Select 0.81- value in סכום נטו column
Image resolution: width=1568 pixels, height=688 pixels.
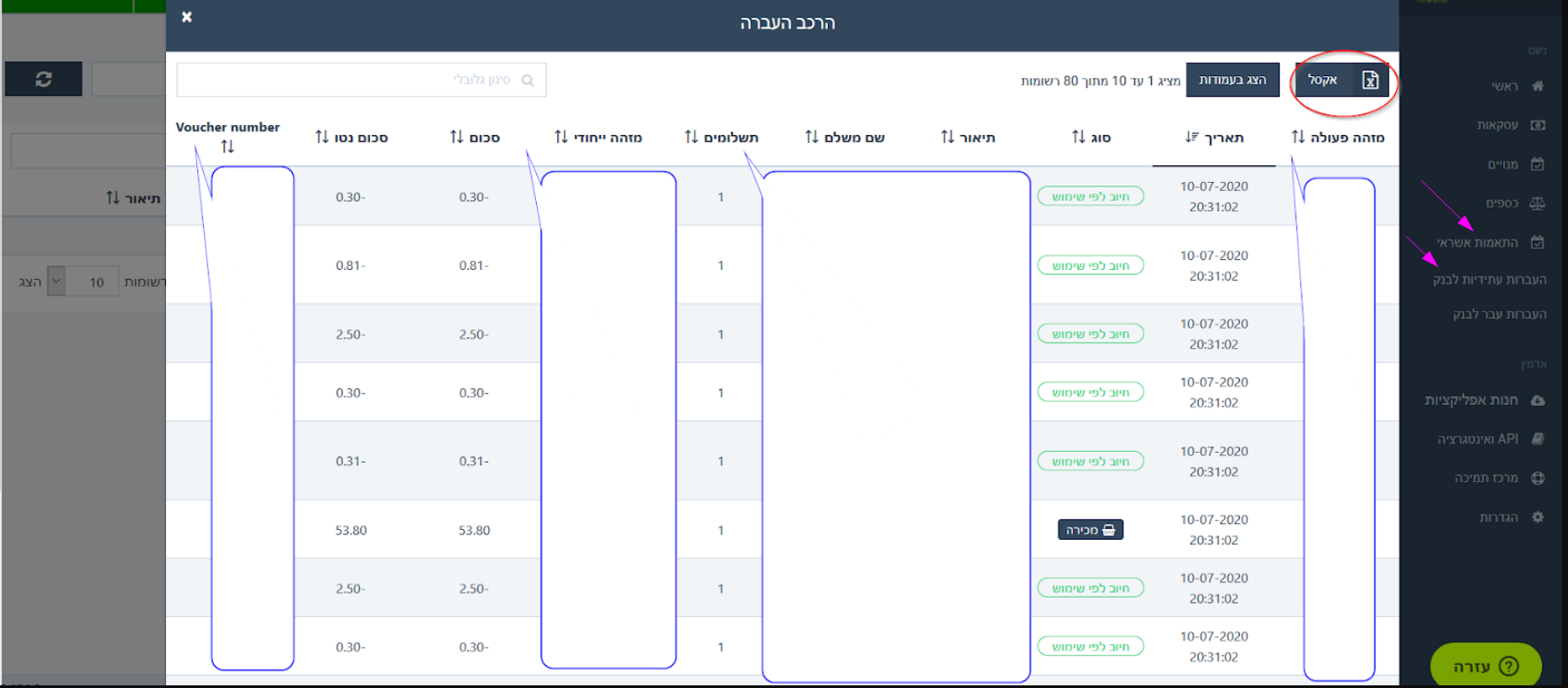pos(351,265)
